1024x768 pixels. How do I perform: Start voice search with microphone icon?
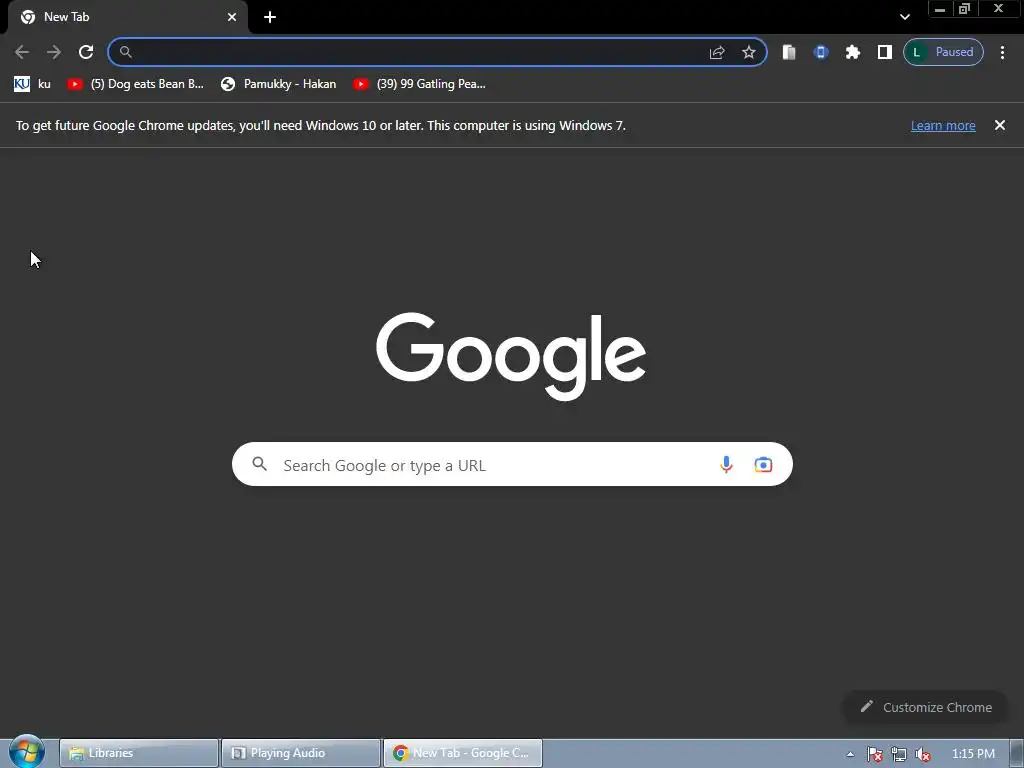[x=726, y=464]
